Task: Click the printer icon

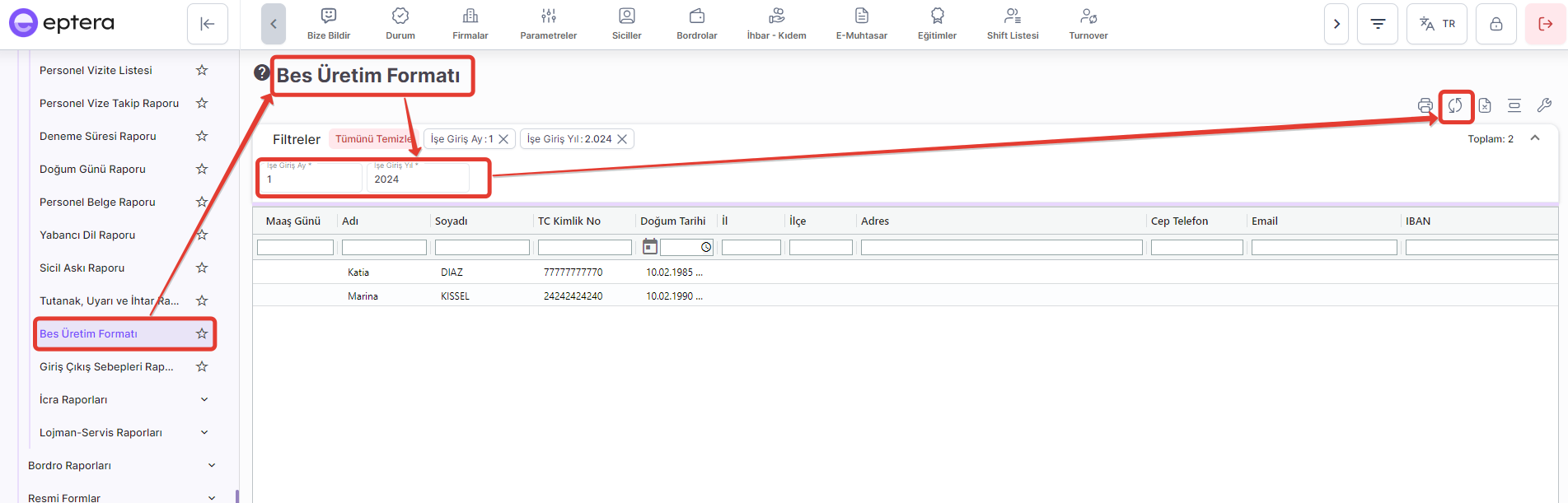Action: [1425, 105]
